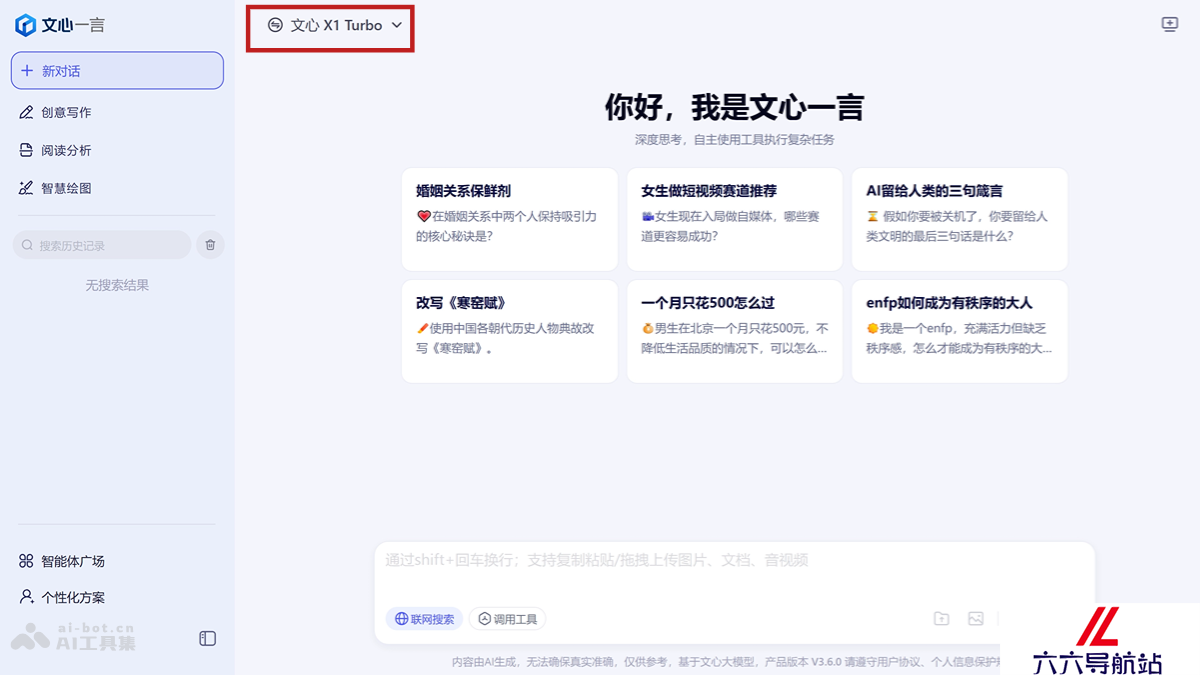Click the upload image icon
Screen dimensions: 1200x675
976,619
